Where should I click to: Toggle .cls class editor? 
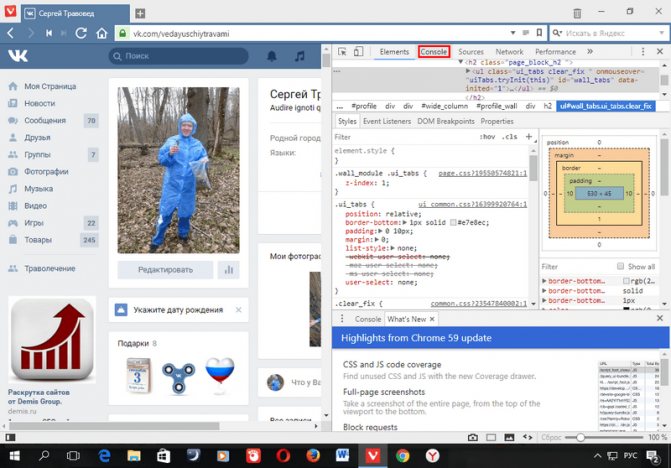click(x=509, y=136)
